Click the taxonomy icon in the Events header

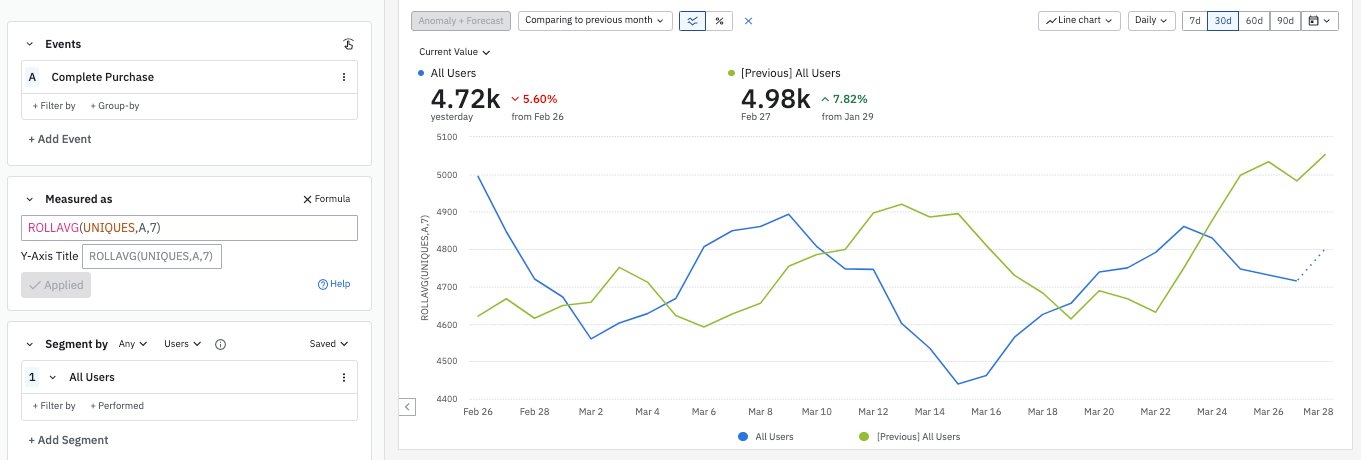coord(348,44)
